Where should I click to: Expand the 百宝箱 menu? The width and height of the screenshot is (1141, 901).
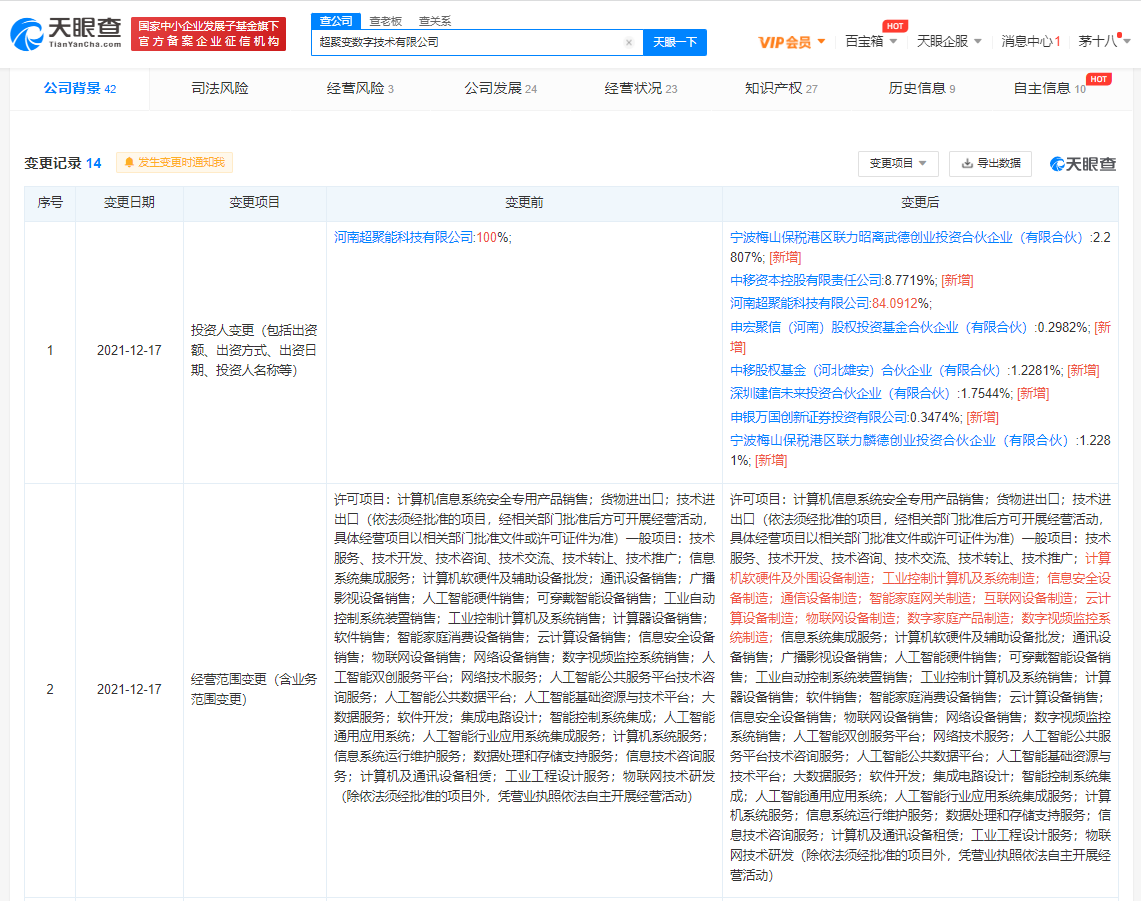[870, 42]
